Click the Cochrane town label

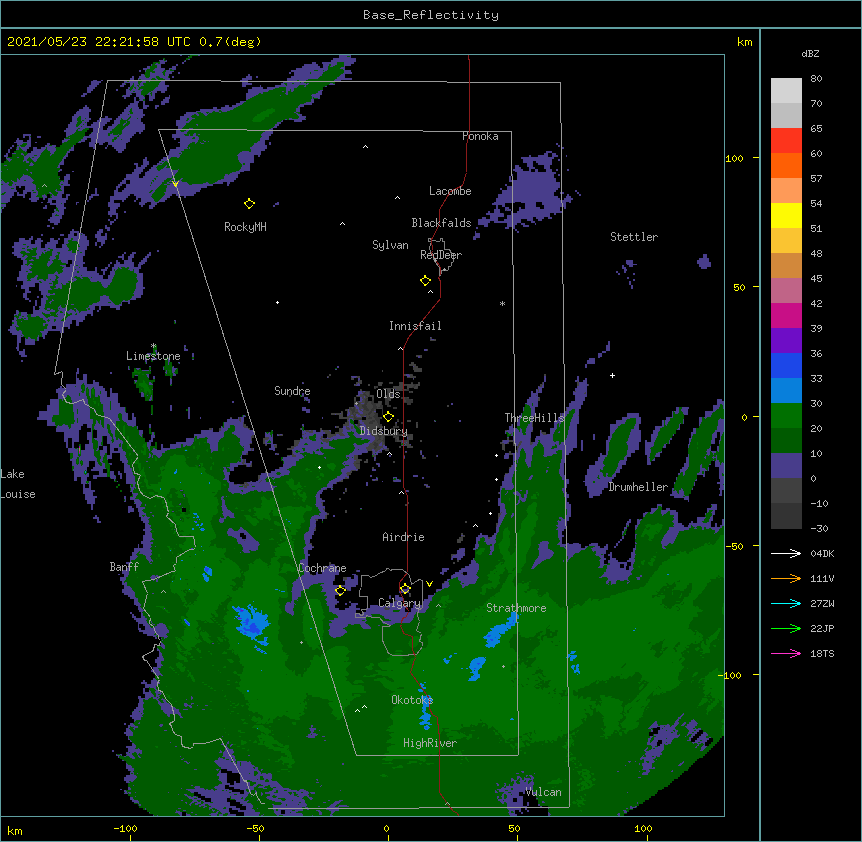[322, 568]
